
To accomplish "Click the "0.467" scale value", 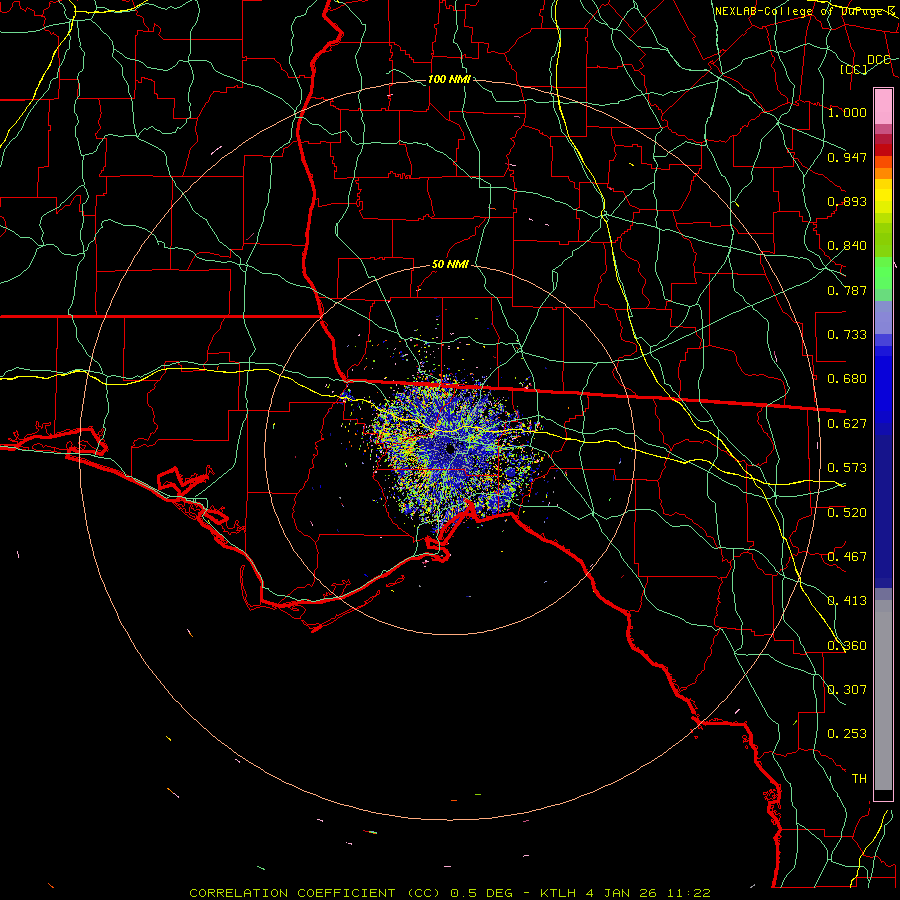I will (847, 557).
